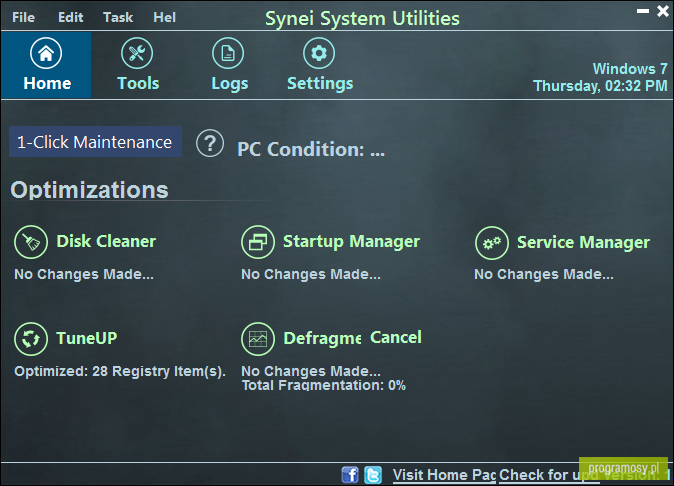Switch to the Logs tab label
This screenshot has width=674, height=486.
click(230, 84)
